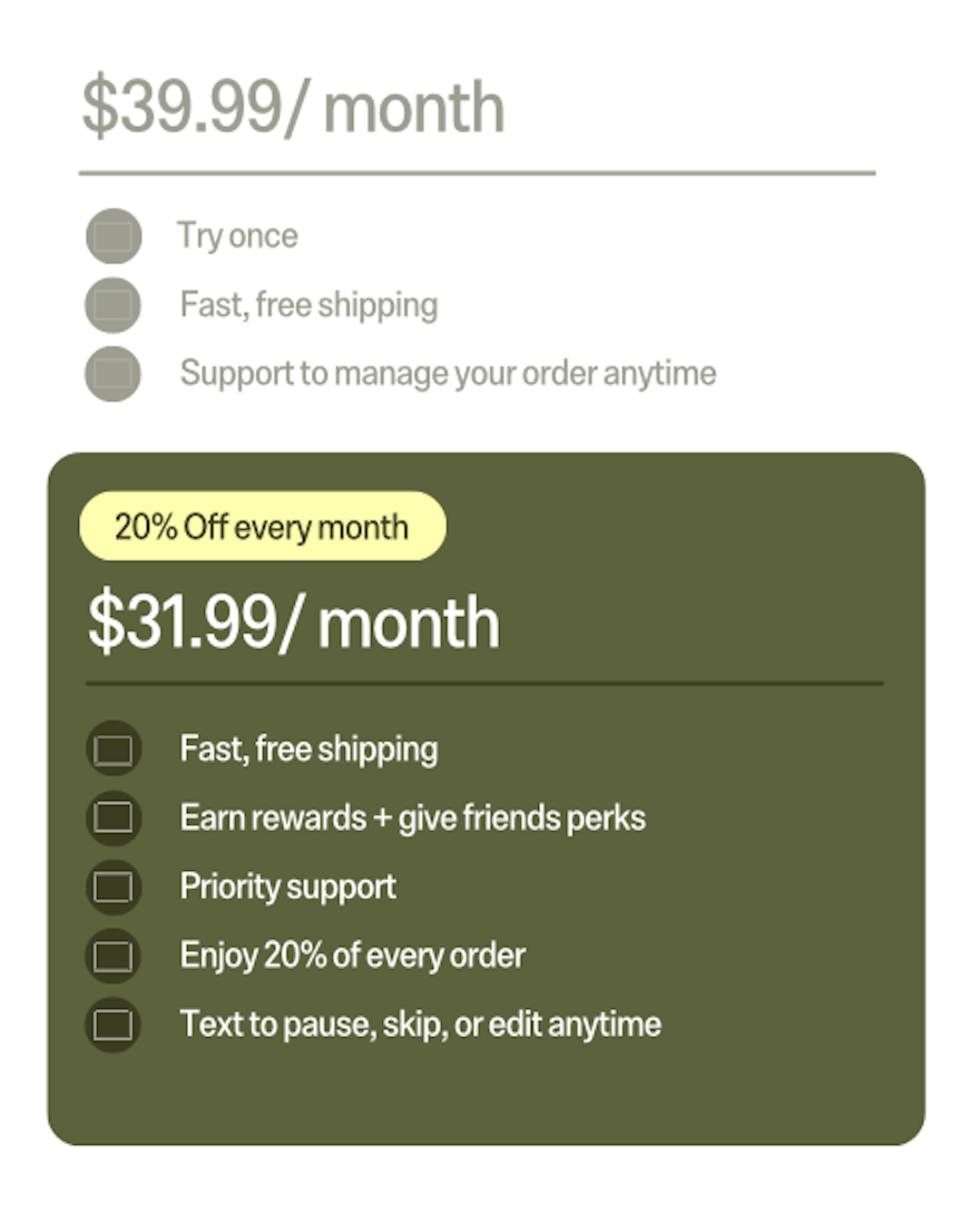Click the icon beside Try once
980x1224 pixels.
[113, 236]
